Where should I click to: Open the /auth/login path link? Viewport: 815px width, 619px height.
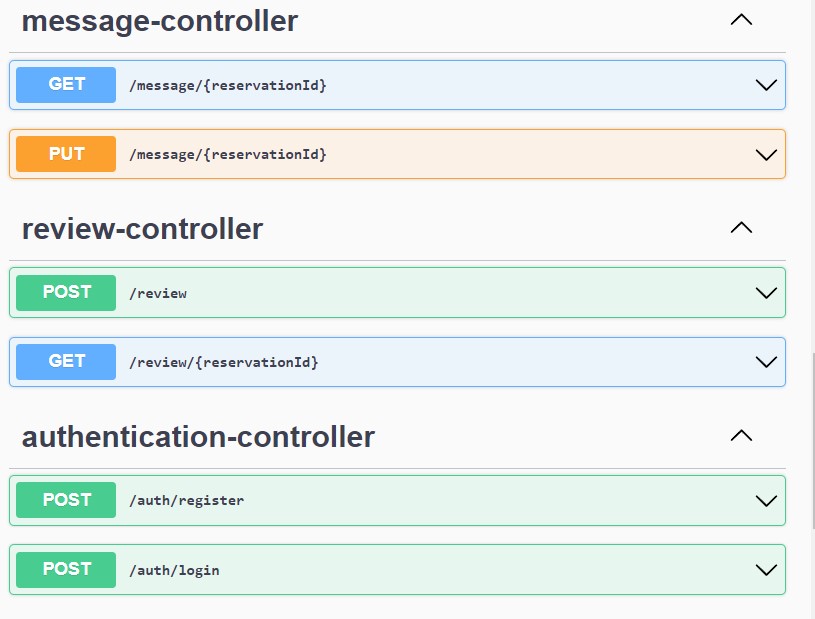point(174,570)
